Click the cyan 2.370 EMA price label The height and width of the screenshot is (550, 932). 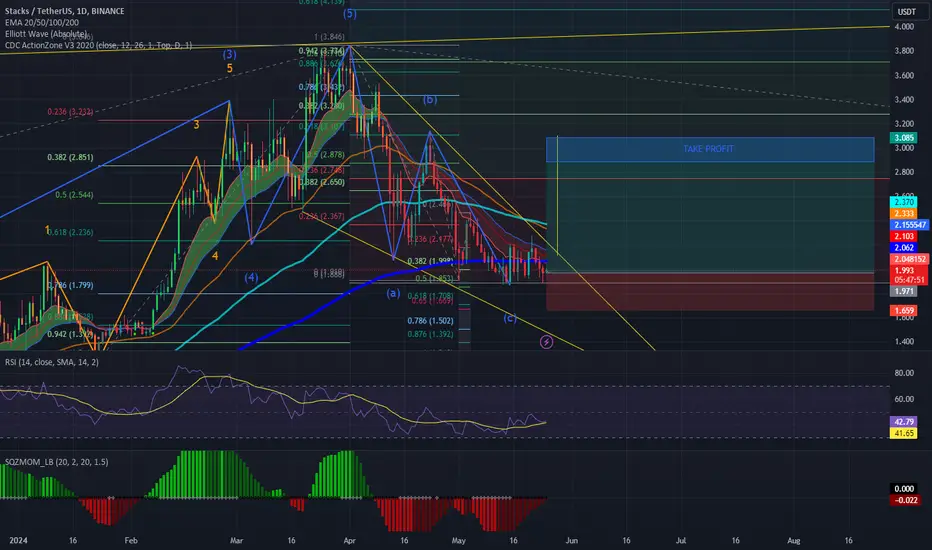coord(903,202)
